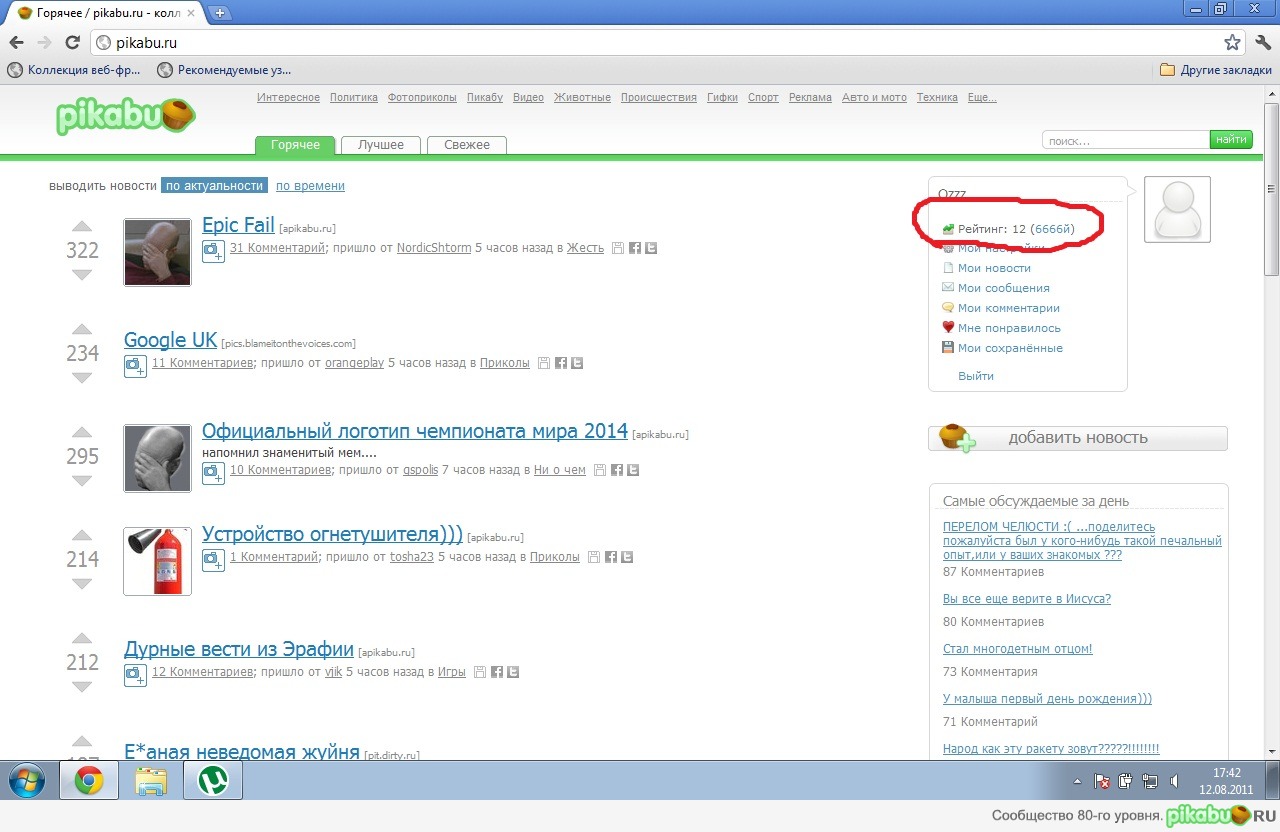
Task: Open the Еще... categories dropdown
Action: point(982,98)
